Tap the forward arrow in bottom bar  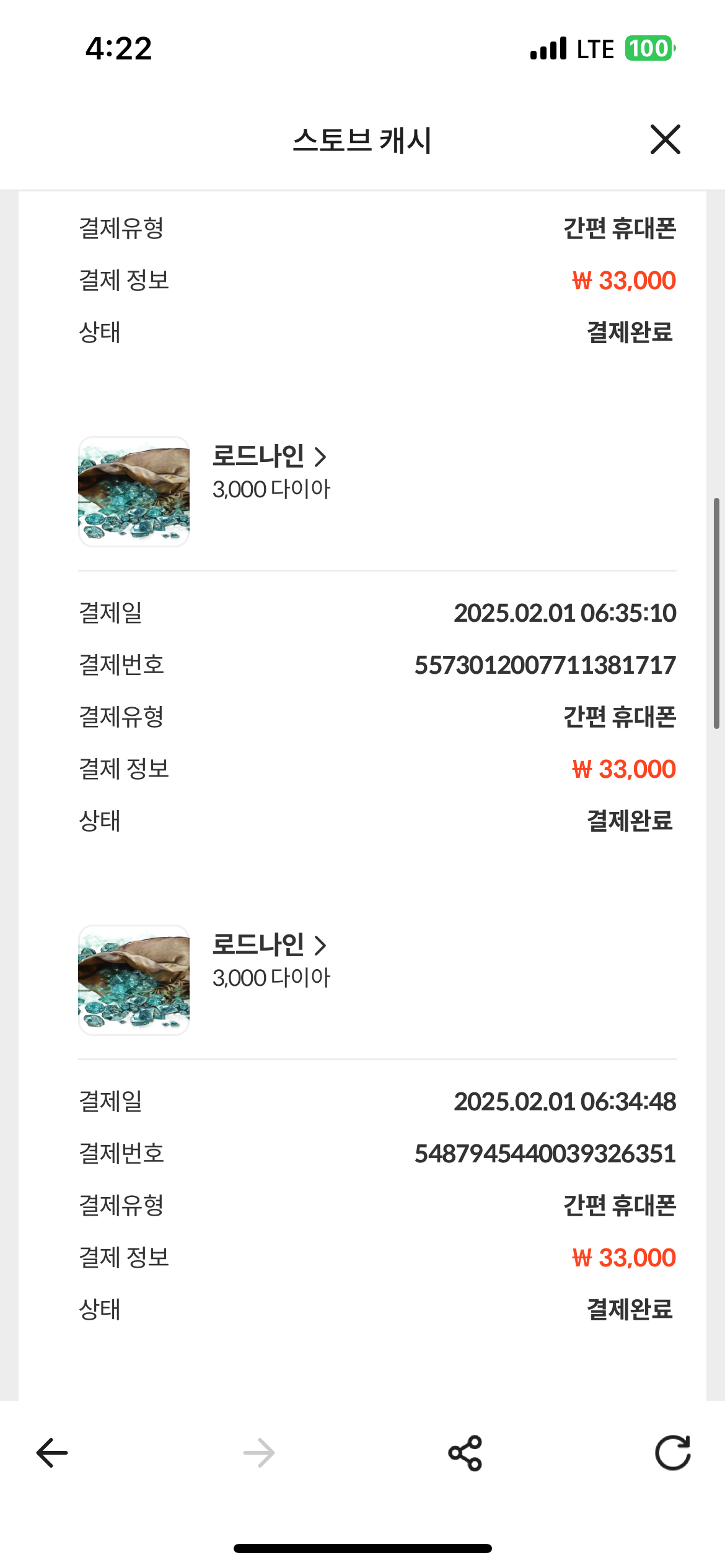click(259, 1453)
